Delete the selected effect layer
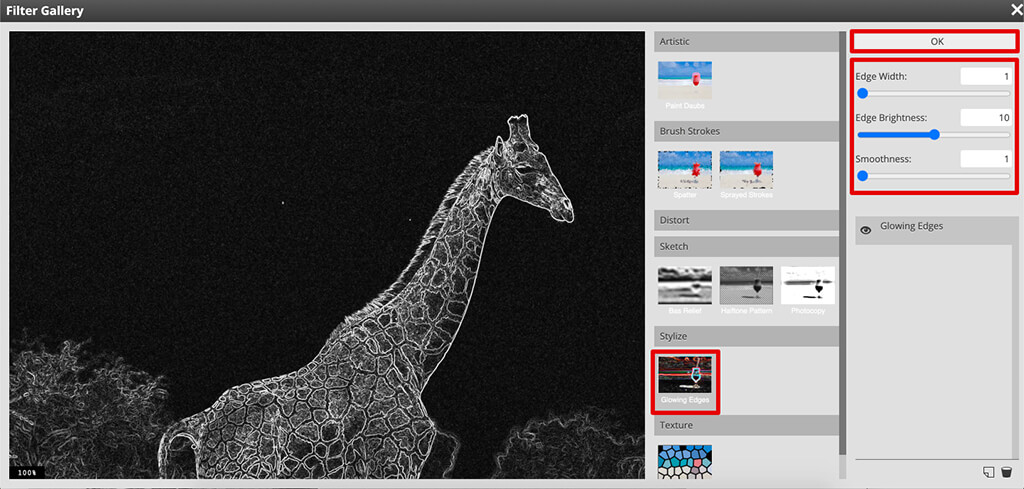This screenshot has width=1024, height=489. [1006, 472]
